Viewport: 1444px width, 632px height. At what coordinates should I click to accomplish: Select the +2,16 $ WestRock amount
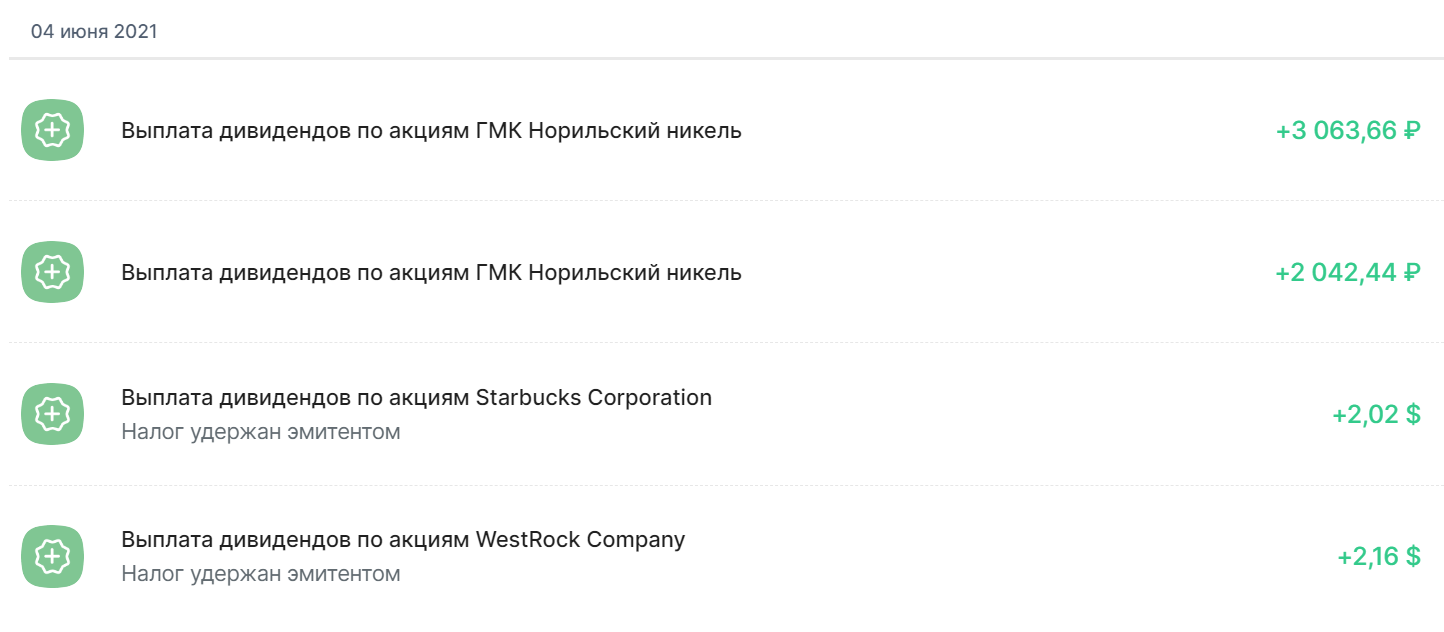(1379, 556)
